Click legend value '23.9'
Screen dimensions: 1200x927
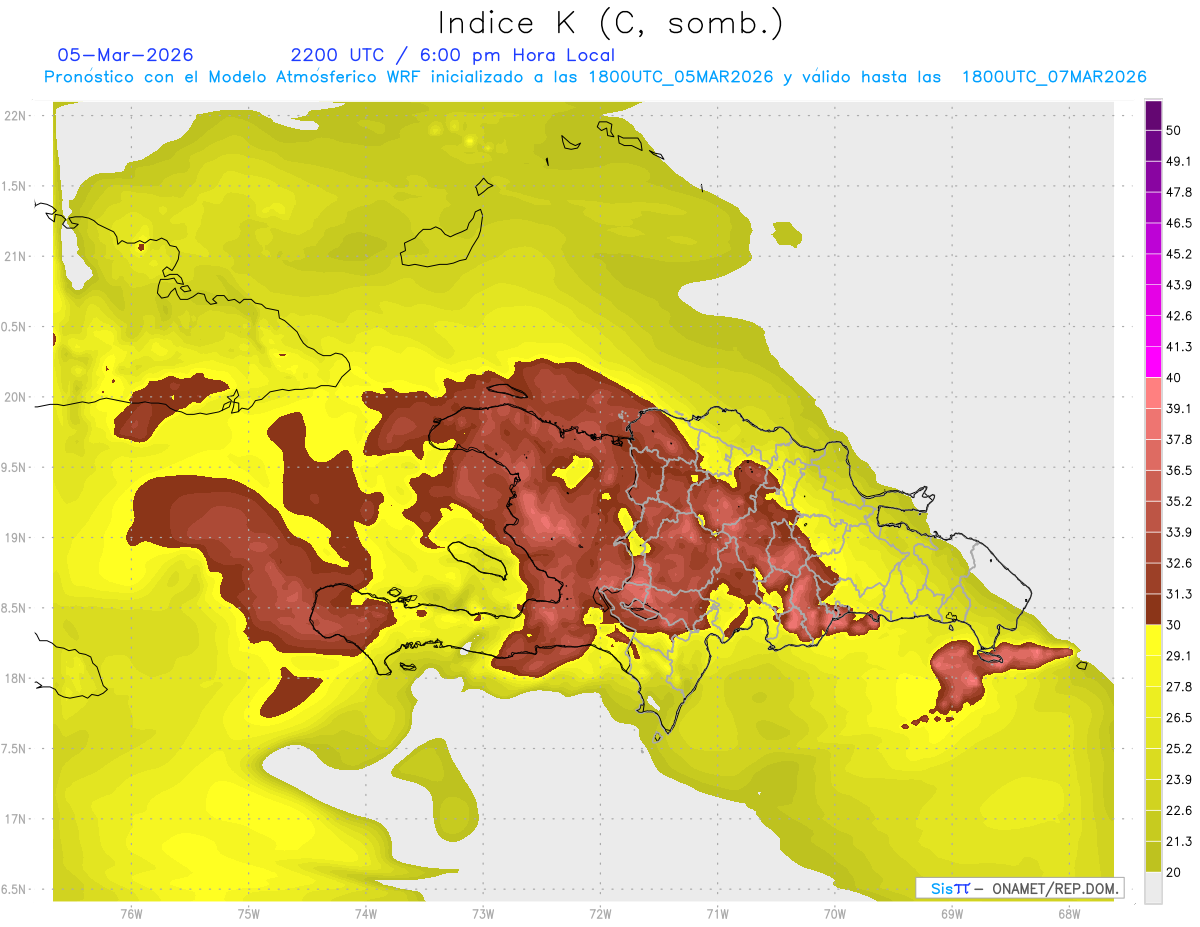(1179, 779)
